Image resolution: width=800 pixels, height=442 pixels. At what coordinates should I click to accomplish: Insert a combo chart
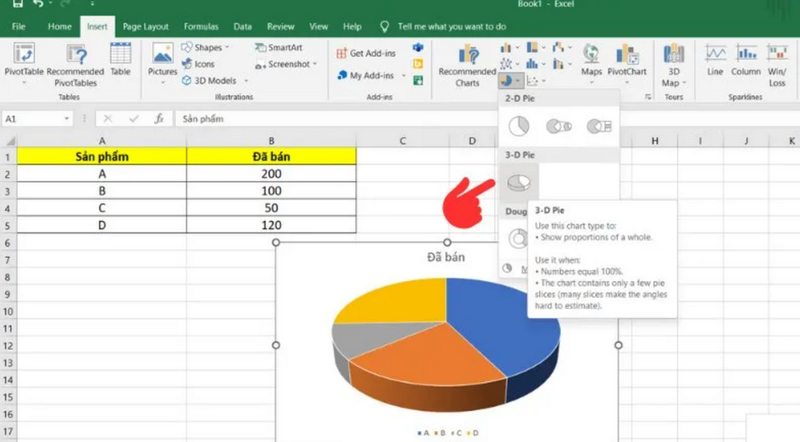click(x=562, y=64)
